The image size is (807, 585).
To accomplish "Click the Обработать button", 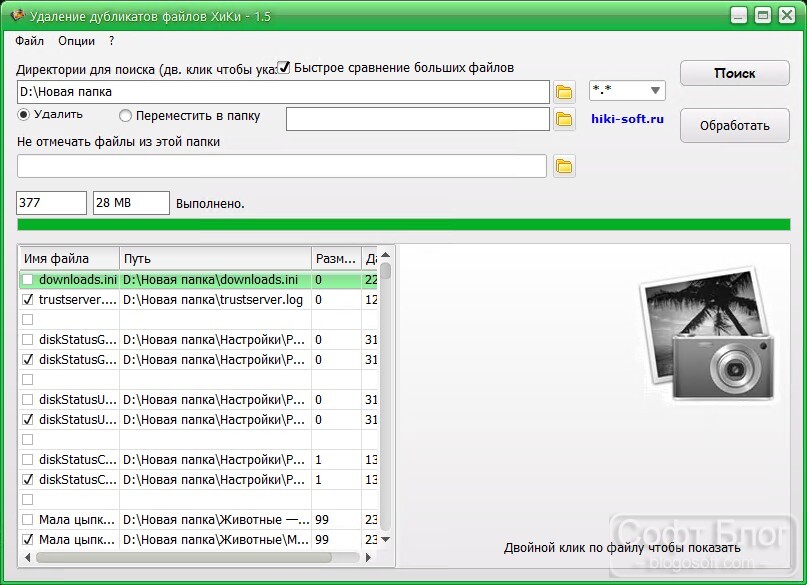I will coord(734,126).
